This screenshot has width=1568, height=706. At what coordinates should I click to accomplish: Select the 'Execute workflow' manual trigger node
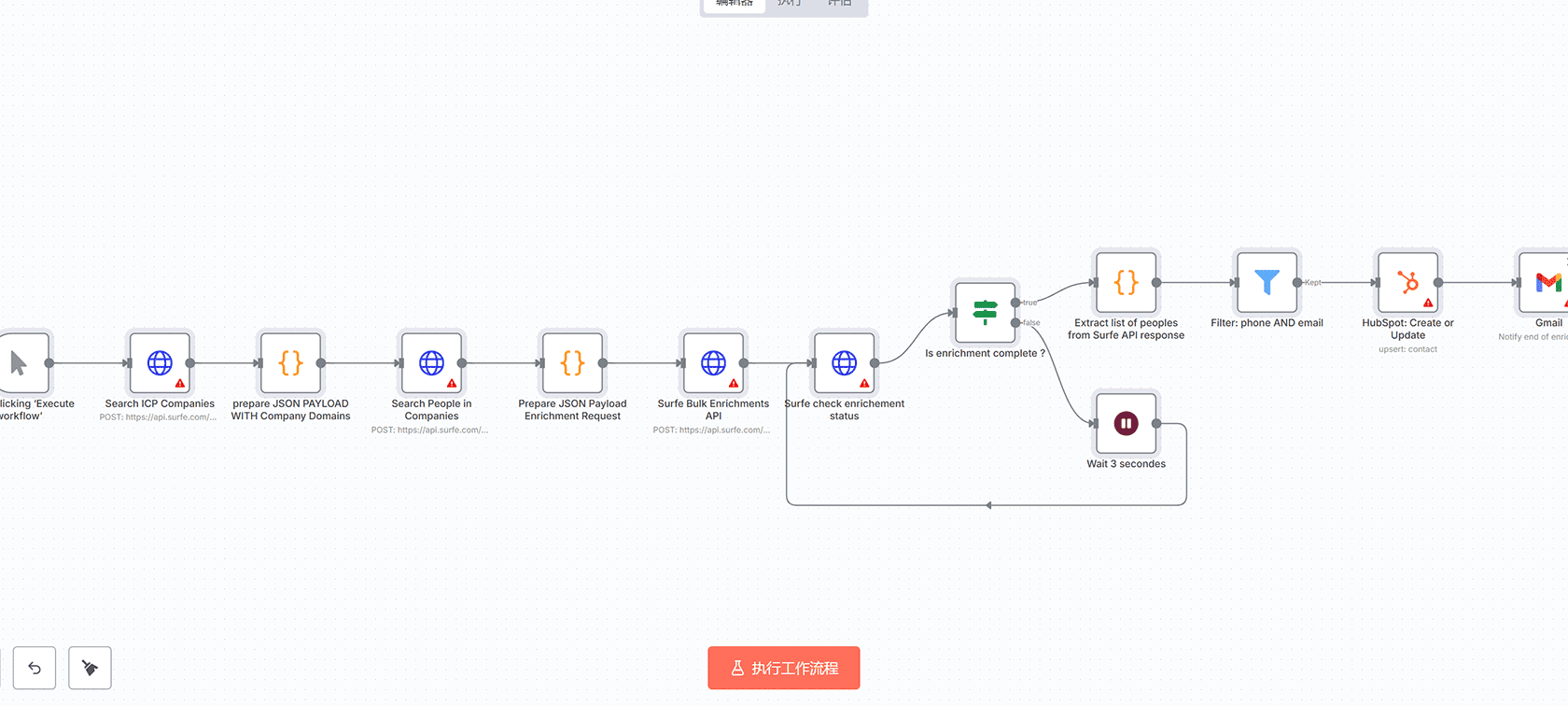22,363
